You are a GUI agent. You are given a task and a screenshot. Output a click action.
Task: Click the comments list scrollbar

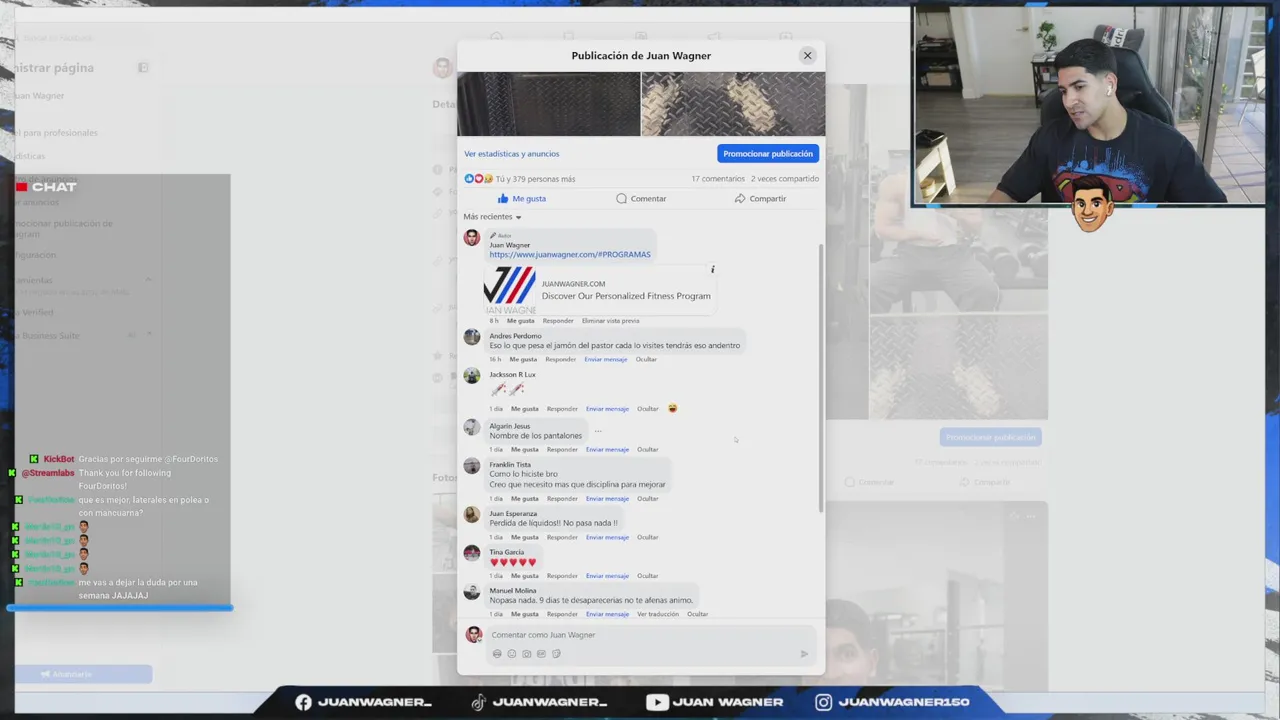[x=821, y=380]
